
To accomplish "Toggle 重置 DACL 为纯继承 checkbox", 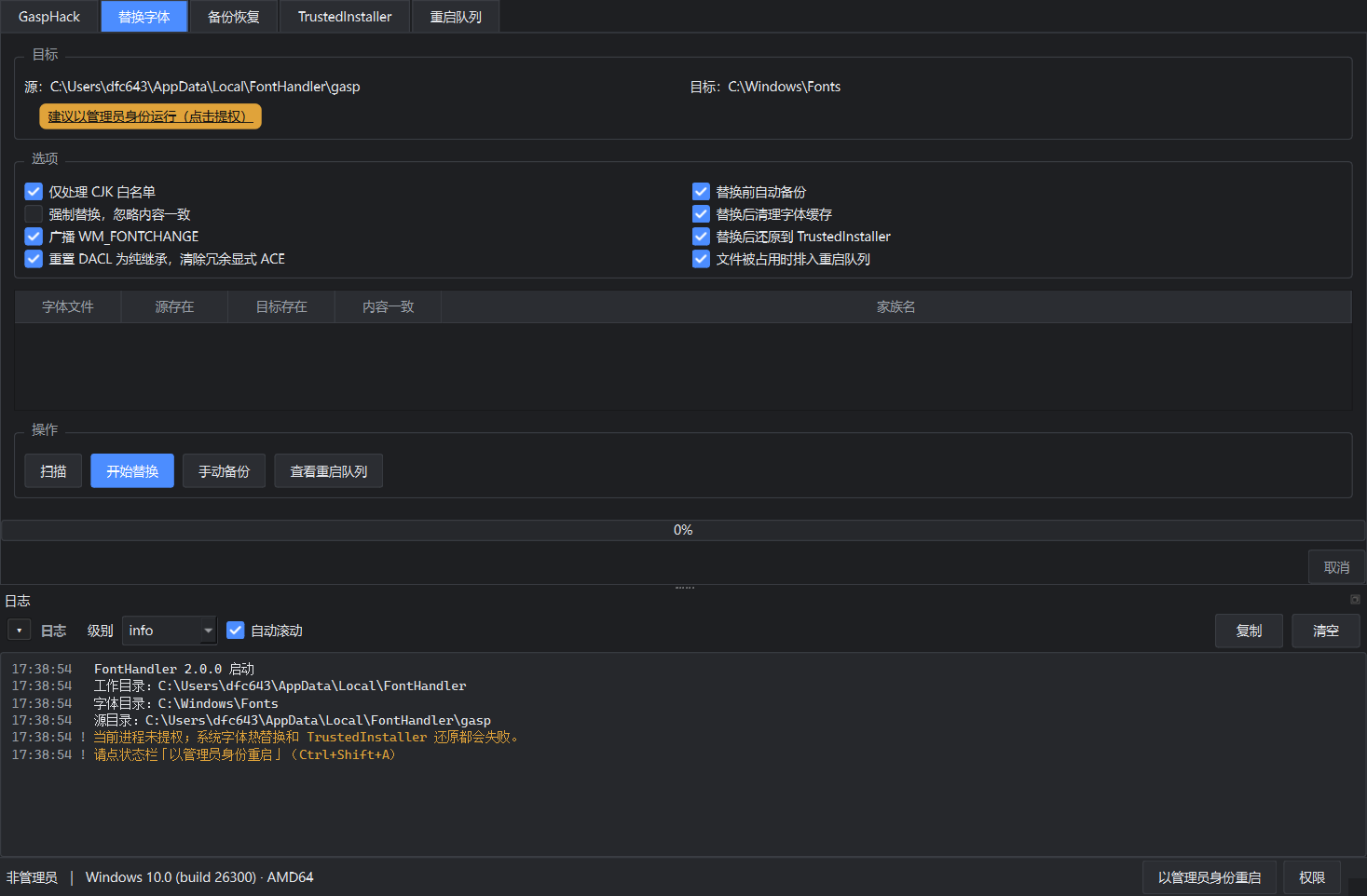I will pos(34,259).
